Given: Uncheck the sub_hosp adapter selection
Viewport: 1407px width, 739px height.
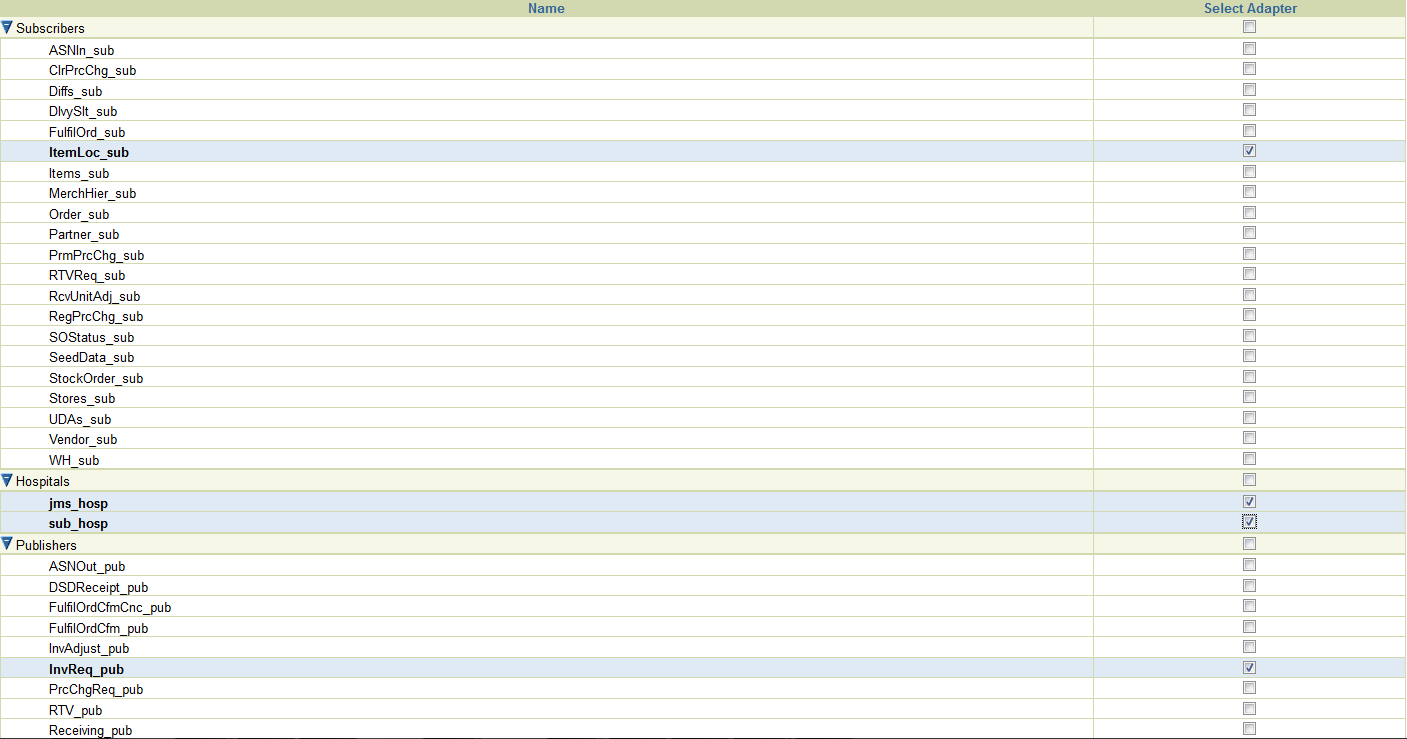Looking at the screenshot, I should pos(1249,521).
